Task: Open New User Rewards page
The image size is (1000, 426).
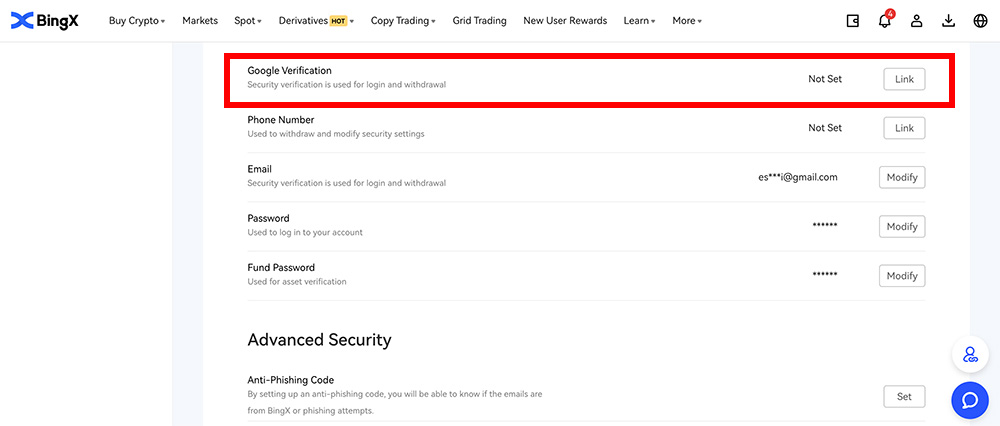Action: (565, 21)
